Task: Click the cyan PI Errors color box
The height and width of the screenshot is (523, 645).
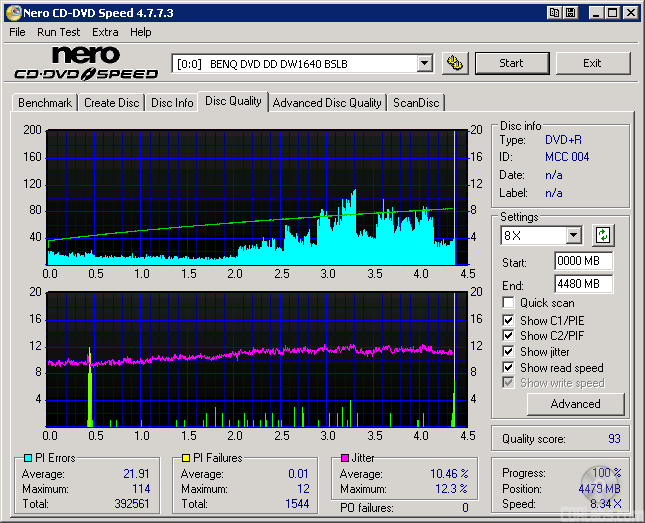Action: (28, 458)
